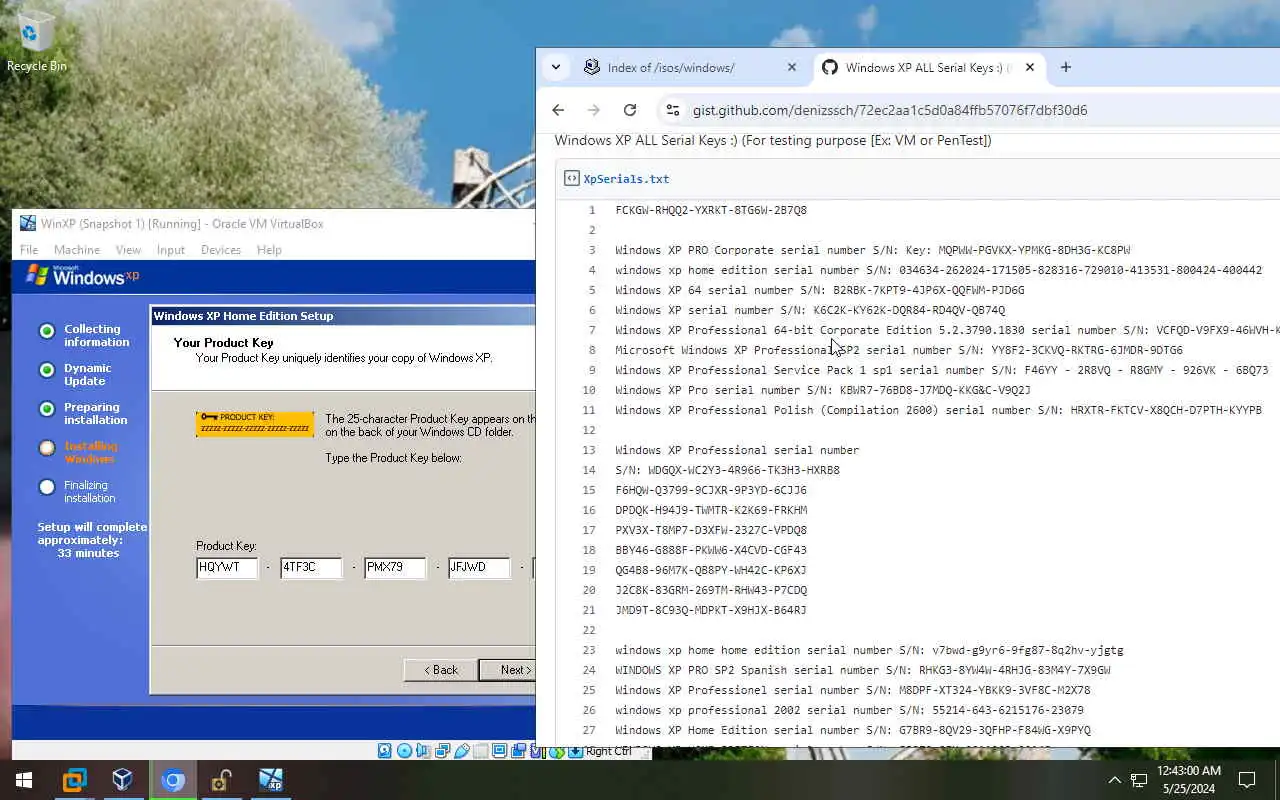Click line 21 key 'JMD9T-8C93Q-MDPKT-X9HJX-B64RJ'
The image size is (1280, 800).
(x=711, y=610)
